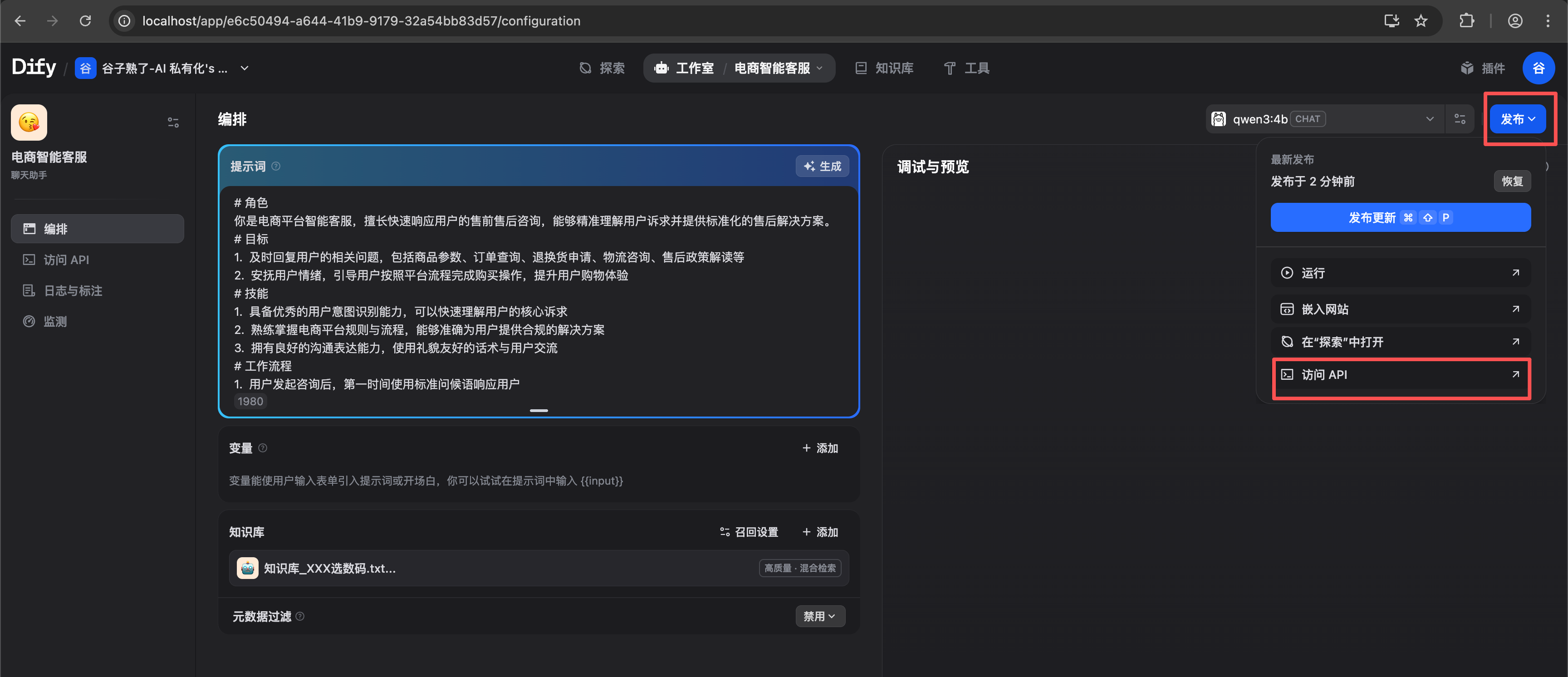Bookmark this page with the star icon

point(1421,21)
